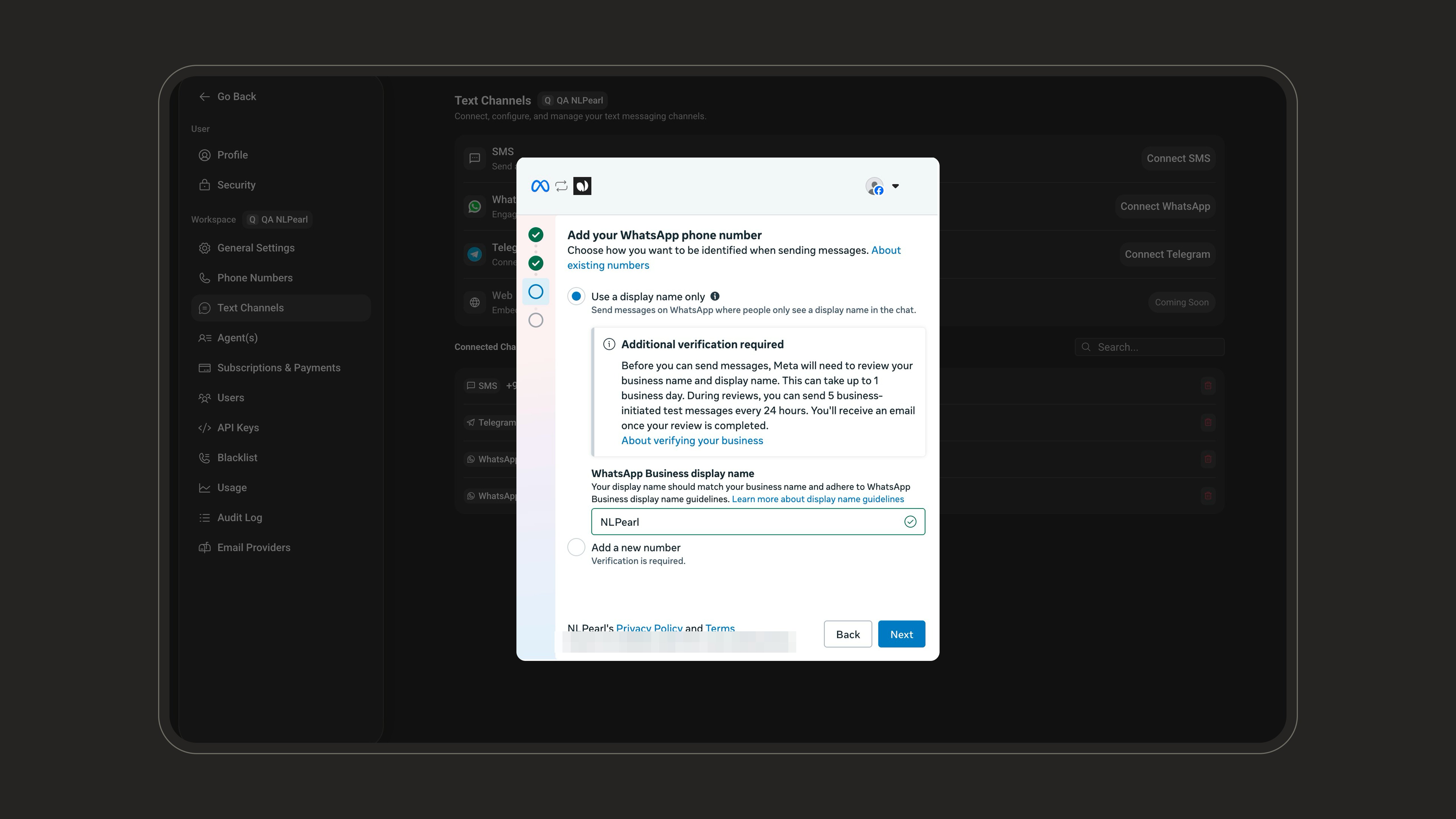
Task: Click the second completed step checkmark
Action: point(536,263)
